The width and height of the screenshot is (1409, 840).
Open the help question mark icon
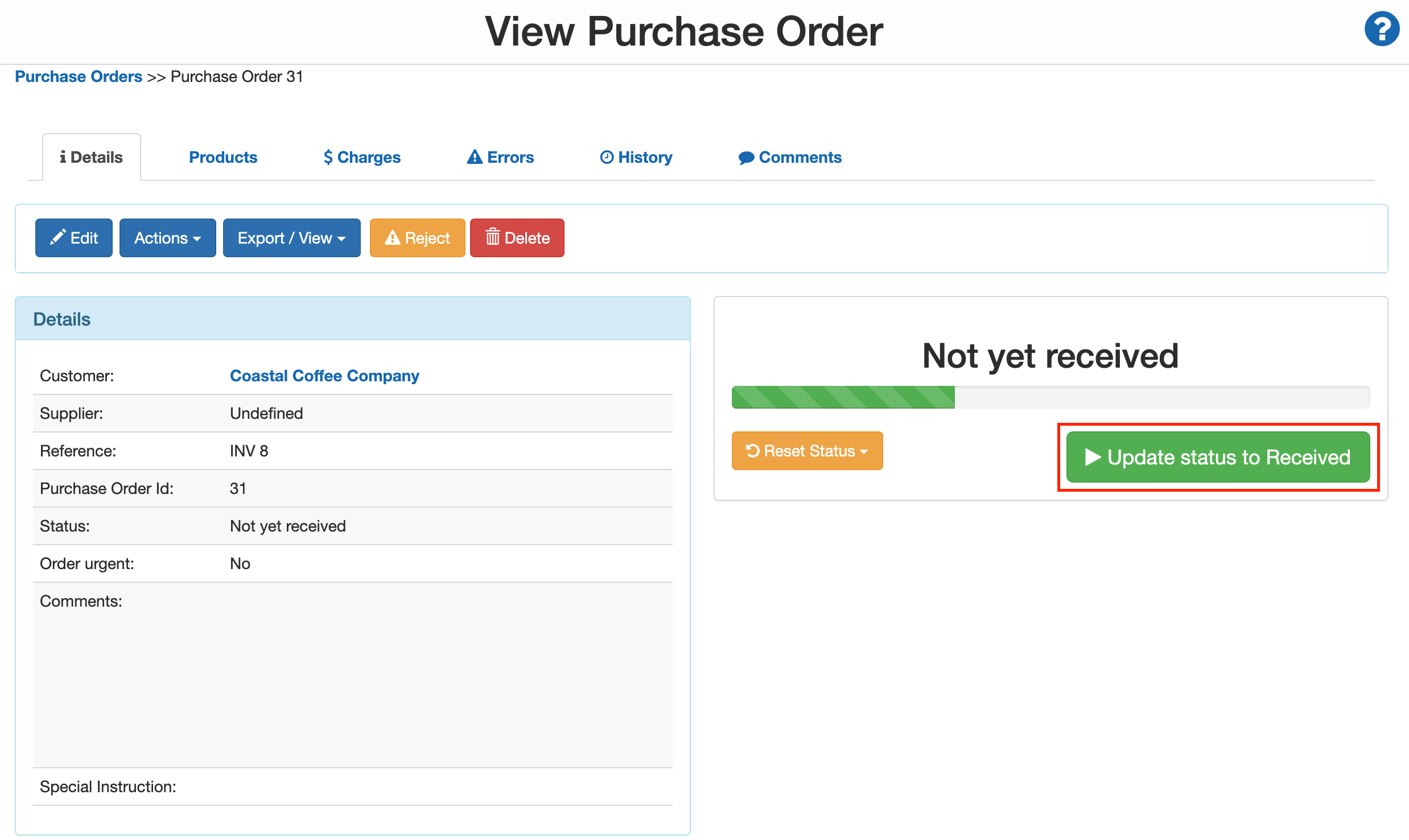(x=1382, y=28)
